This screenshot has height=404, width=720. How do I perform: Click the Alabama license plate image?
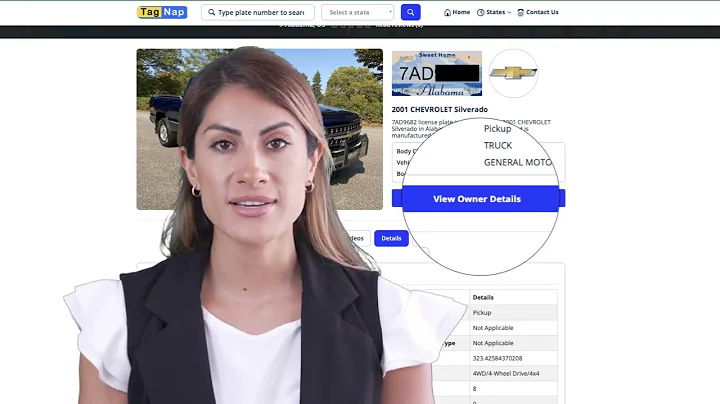click(x=437, y=73)
